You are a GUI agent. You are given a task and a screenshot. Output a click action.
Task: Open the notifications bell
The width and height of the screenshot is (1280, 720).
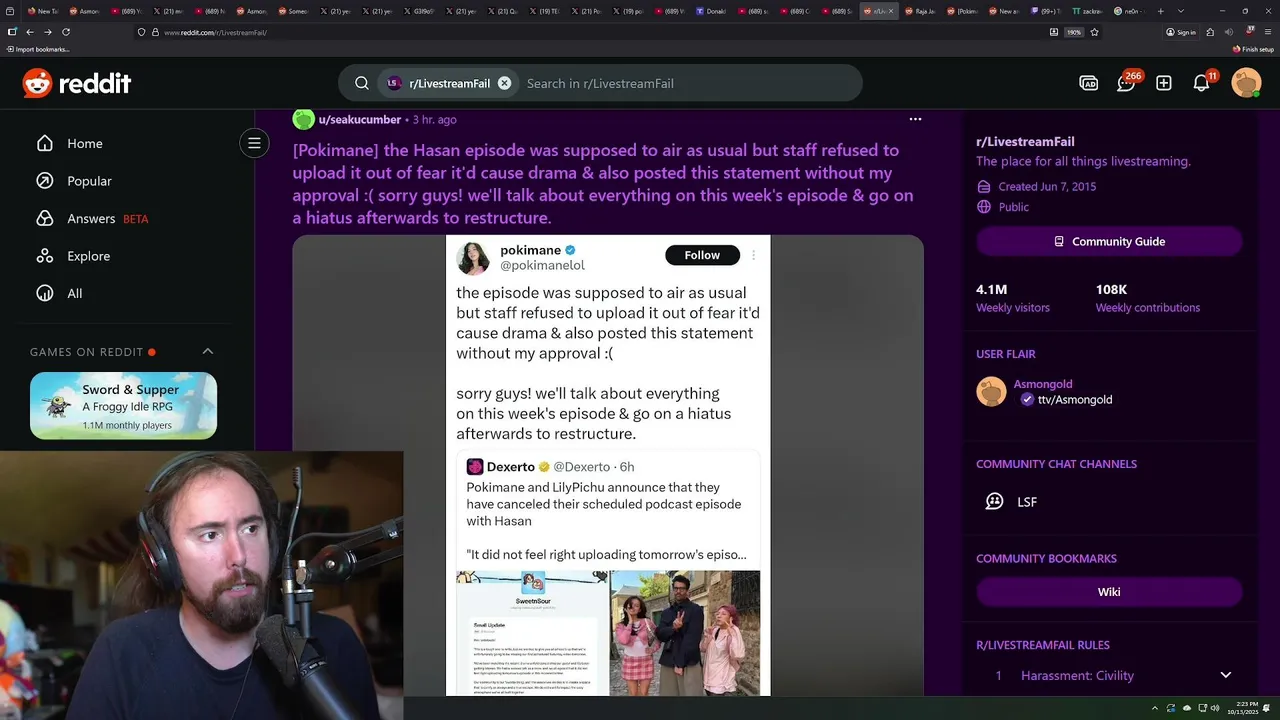pos(1201,83)
